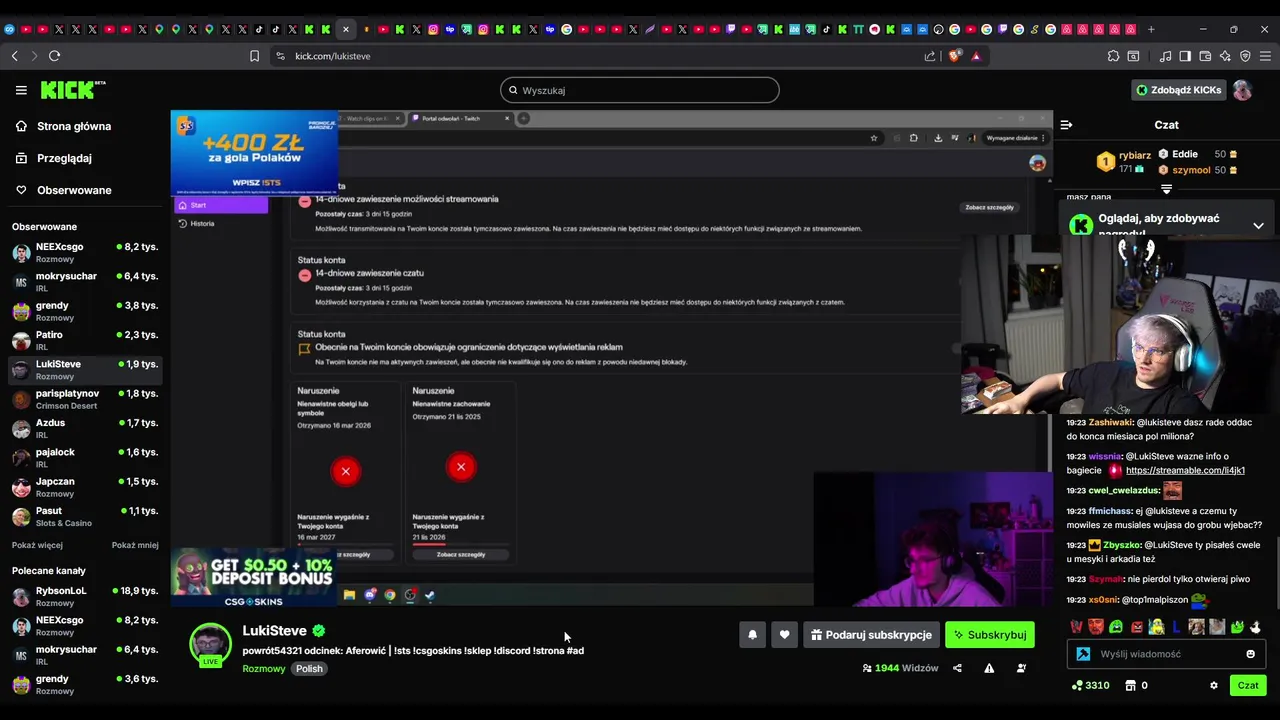Click the Zdobądź KICKs button
Screen dimensions: 1280x720
[1178, 90]
